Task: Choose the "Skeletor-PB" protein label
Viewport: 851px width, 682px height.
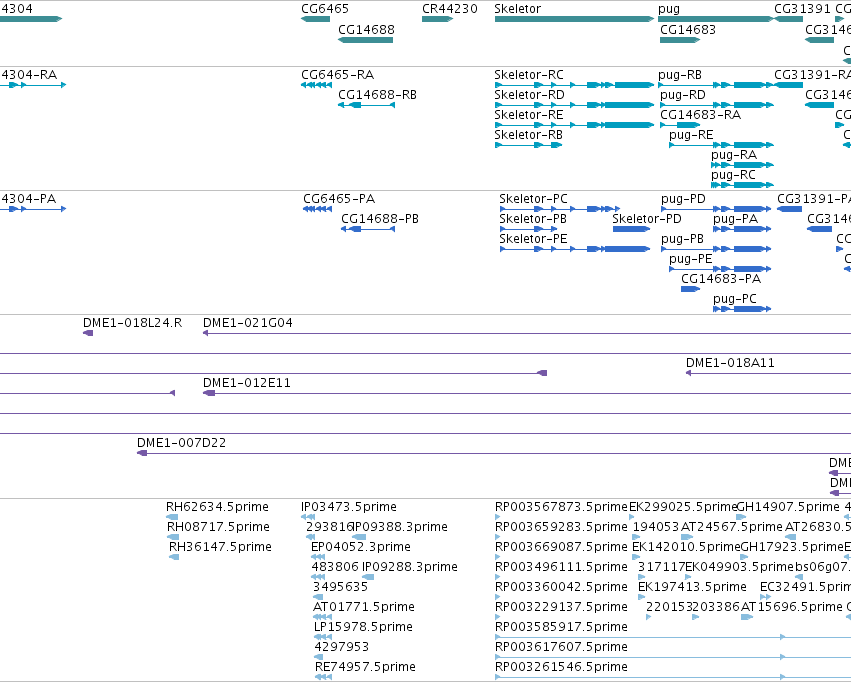Action: click(533, 219)
